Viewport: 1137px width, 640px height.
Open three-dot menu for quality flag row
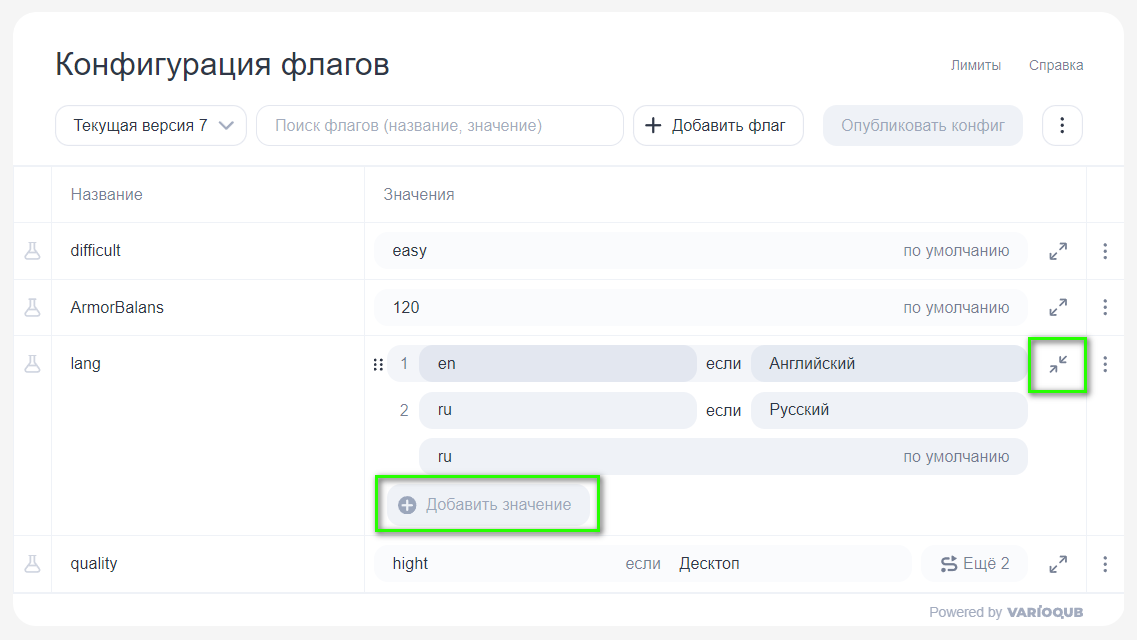(1105, 564)
